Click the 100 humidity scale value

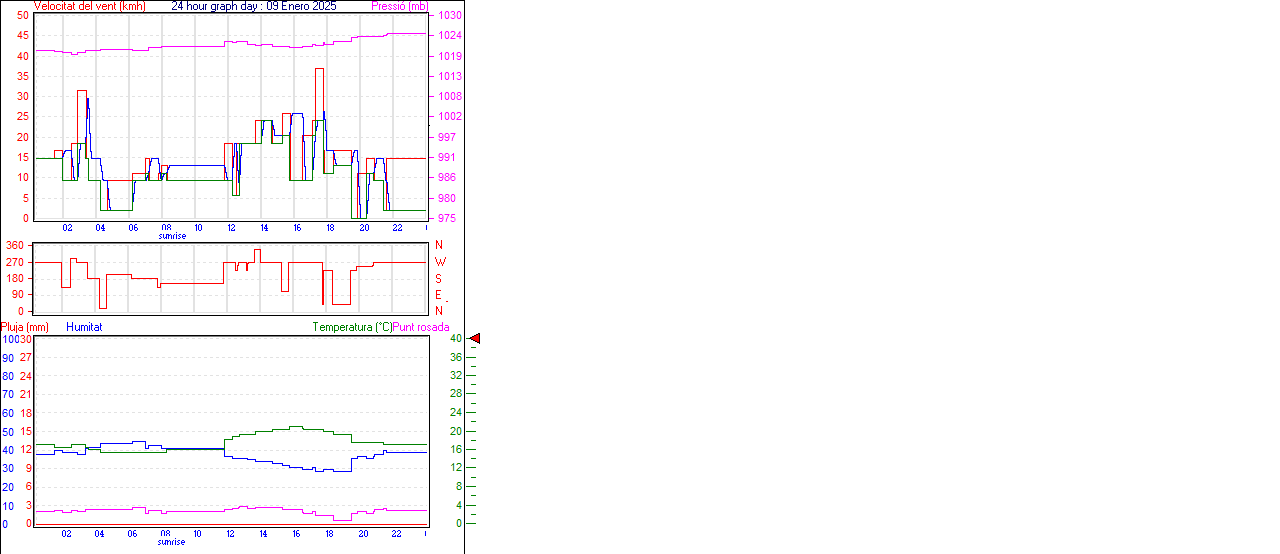click(9, 340)
